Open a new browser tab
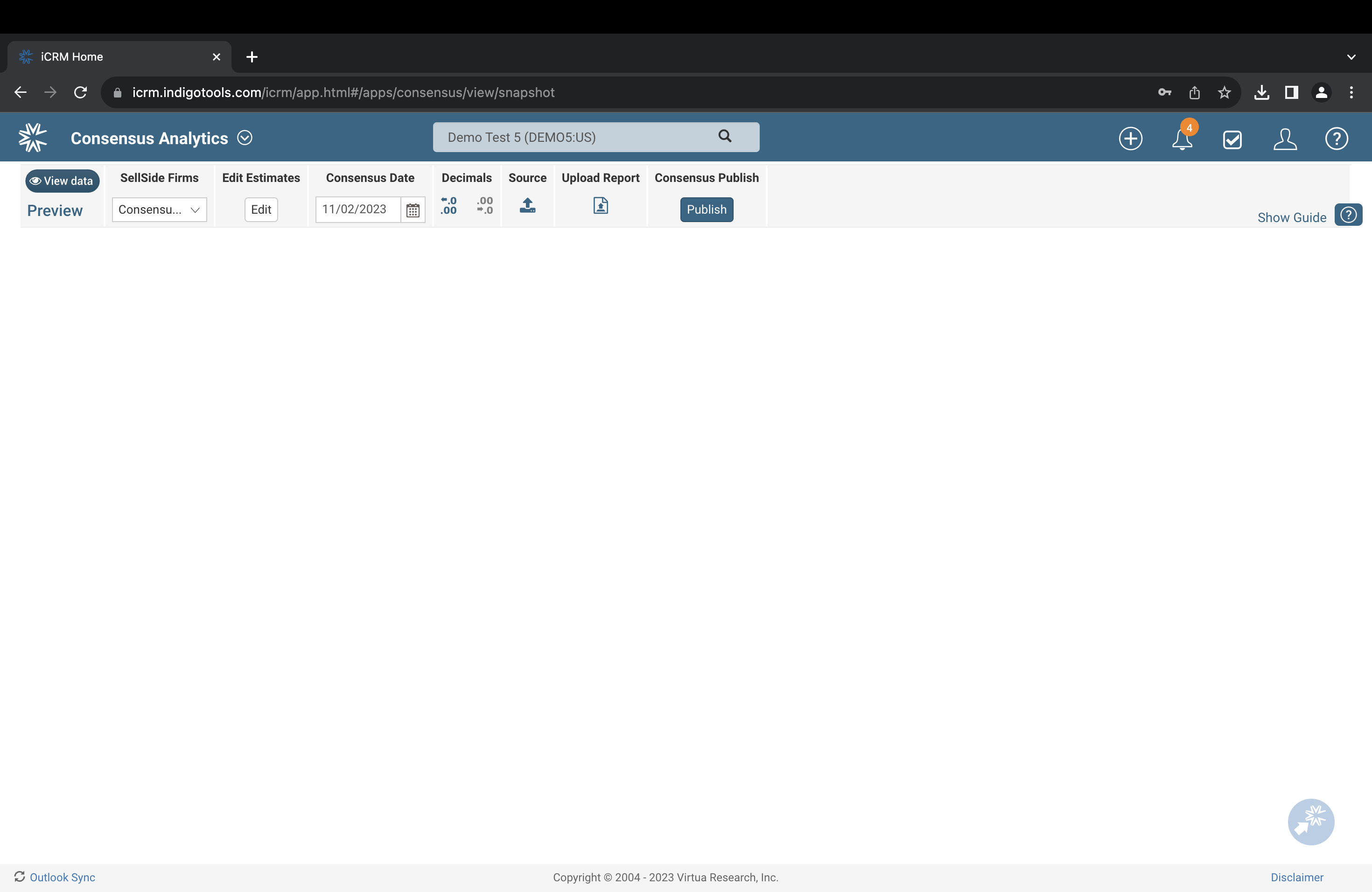The width and height of the screenshot is (1372, 892). (x=252, y=56)
